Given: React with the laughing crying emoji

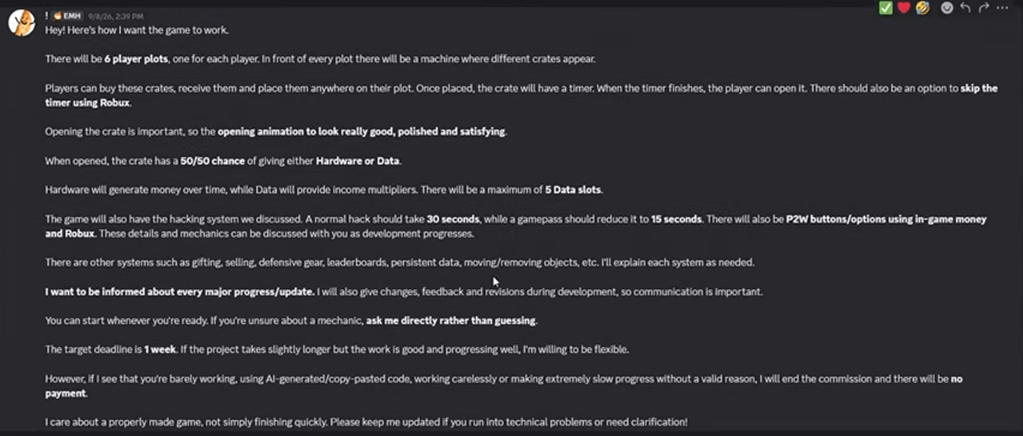Looking at the screenshot, I should coord(922,8).
